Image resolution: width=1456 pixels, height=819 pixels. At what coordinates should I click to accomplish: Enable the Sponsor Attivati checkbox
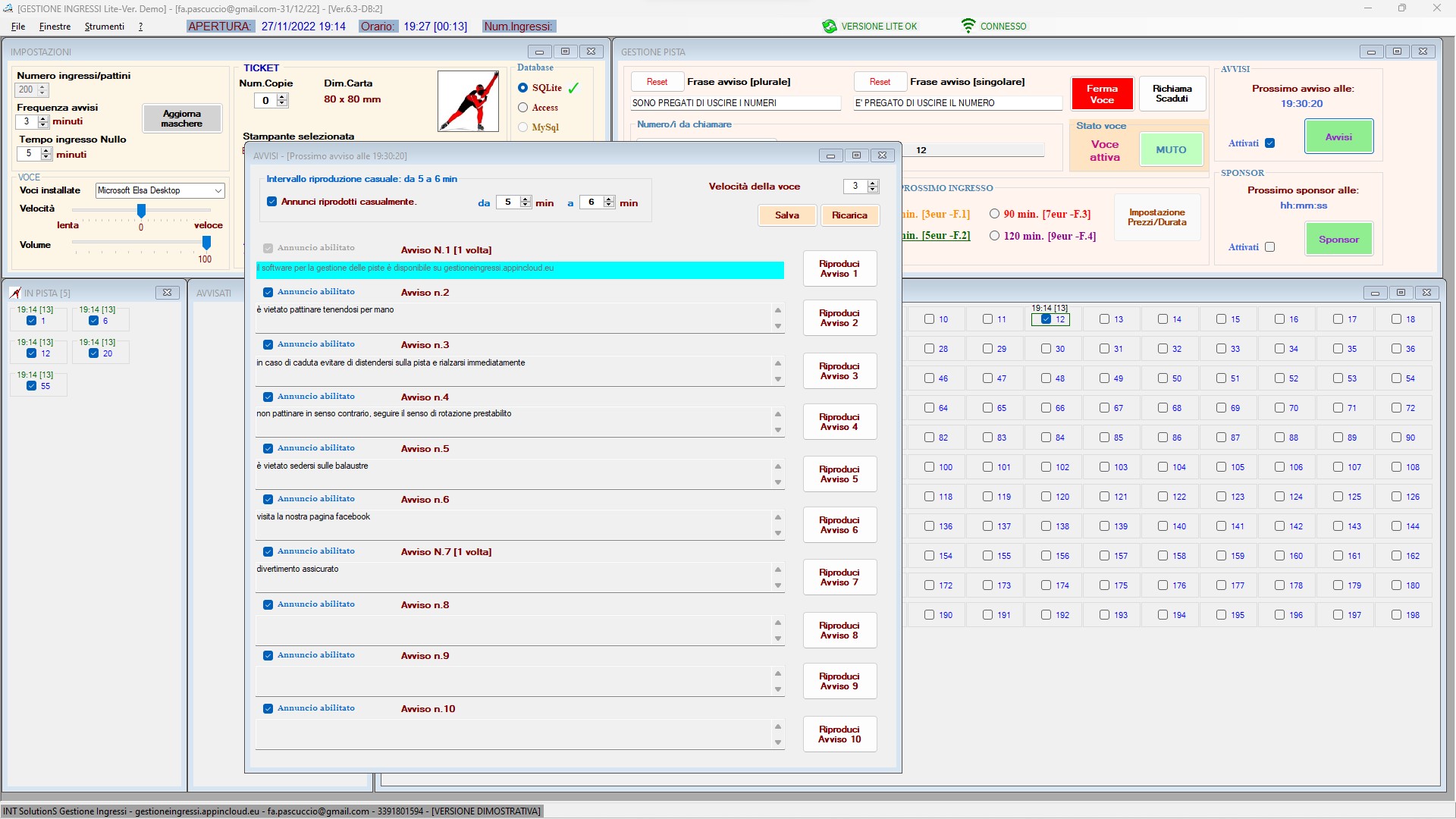point(1270,247)
